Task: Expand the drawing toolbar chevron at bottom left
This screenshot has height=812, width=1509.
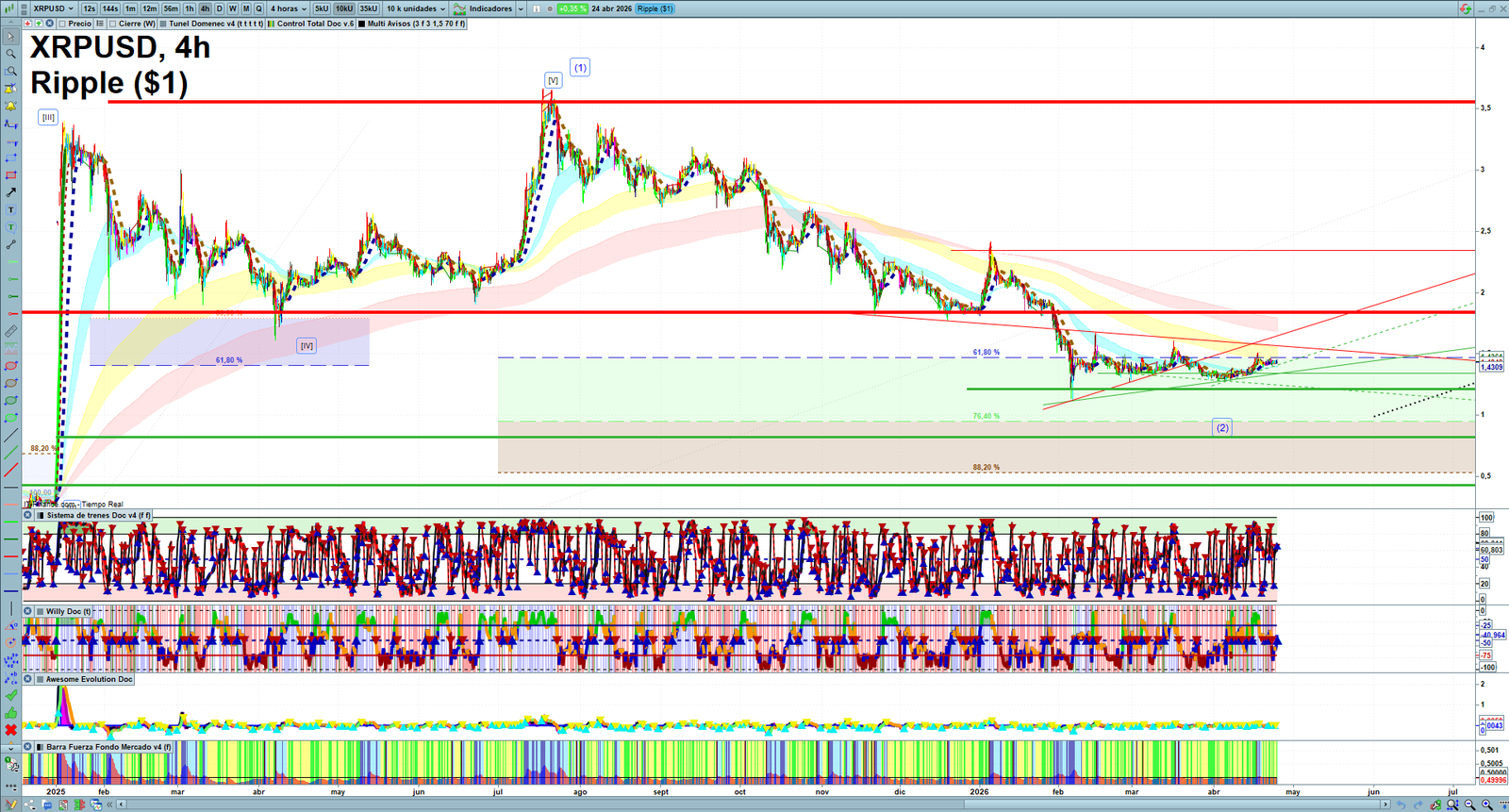Action: pyautogui.click(x=11, y=748)
